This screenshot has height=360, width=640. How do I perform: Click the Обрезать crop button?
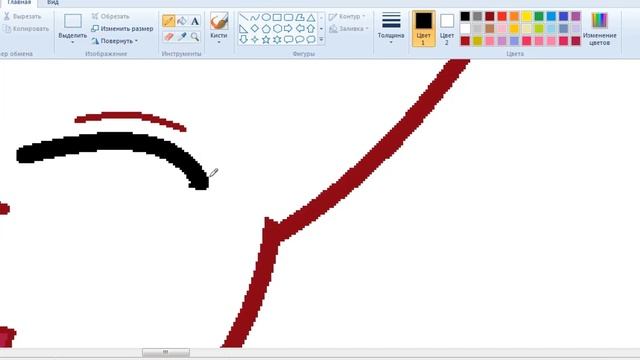click(110, 16)
